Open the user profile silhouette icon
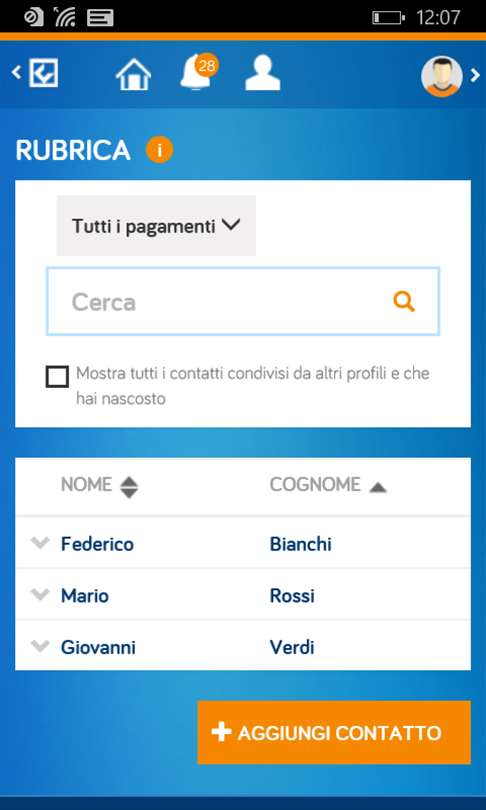 262,73
